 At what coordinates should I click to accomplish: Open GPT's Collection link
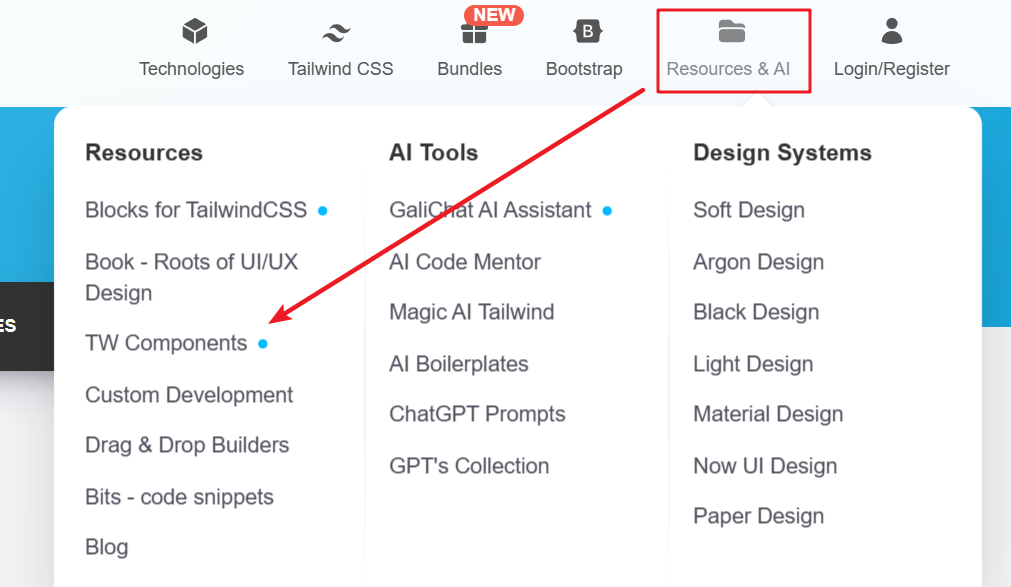coord(469,466)
